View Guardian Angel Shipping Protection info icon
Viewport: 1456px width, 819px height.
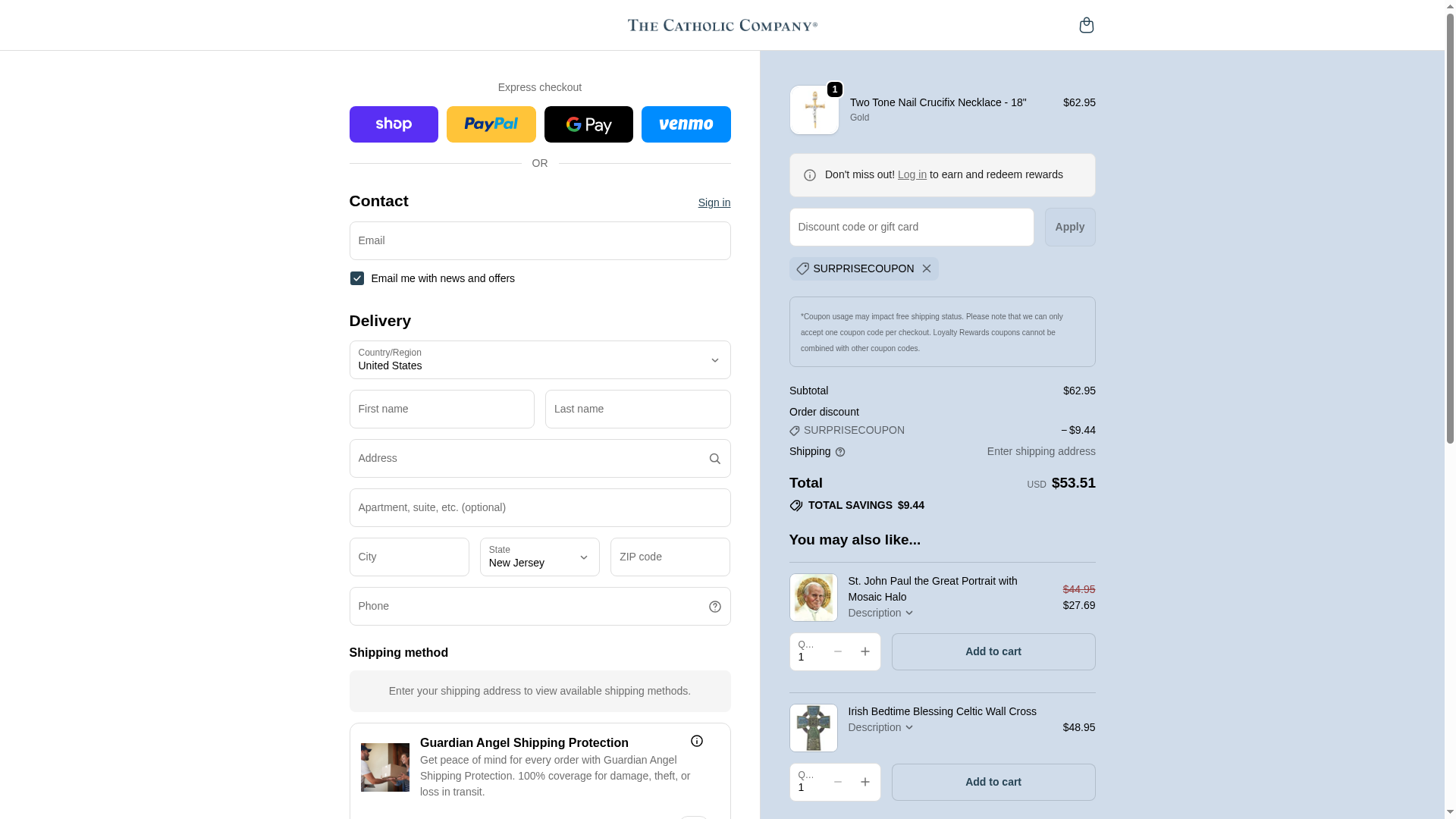696,741
